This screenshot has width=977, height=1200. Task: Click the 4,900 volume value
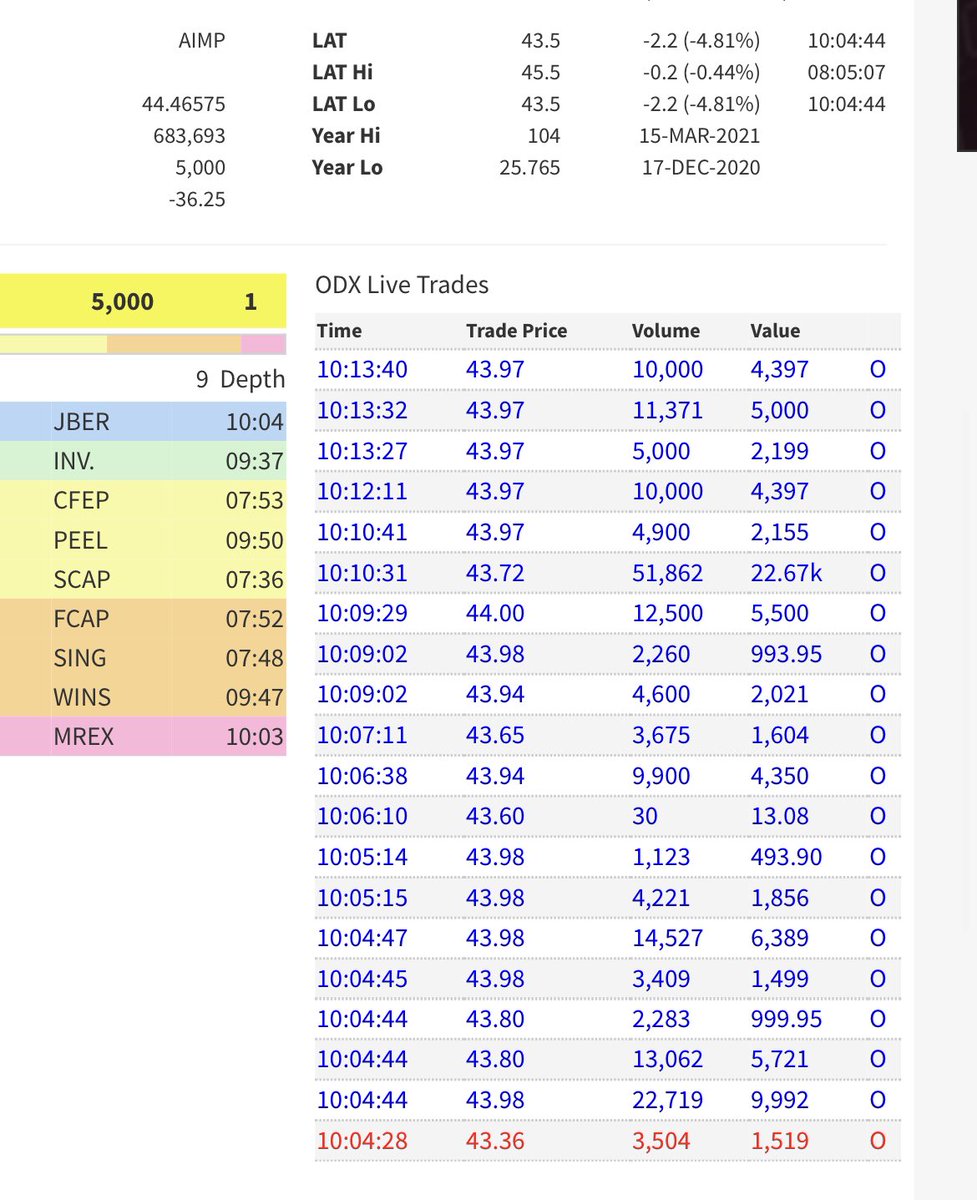[661, 532]
